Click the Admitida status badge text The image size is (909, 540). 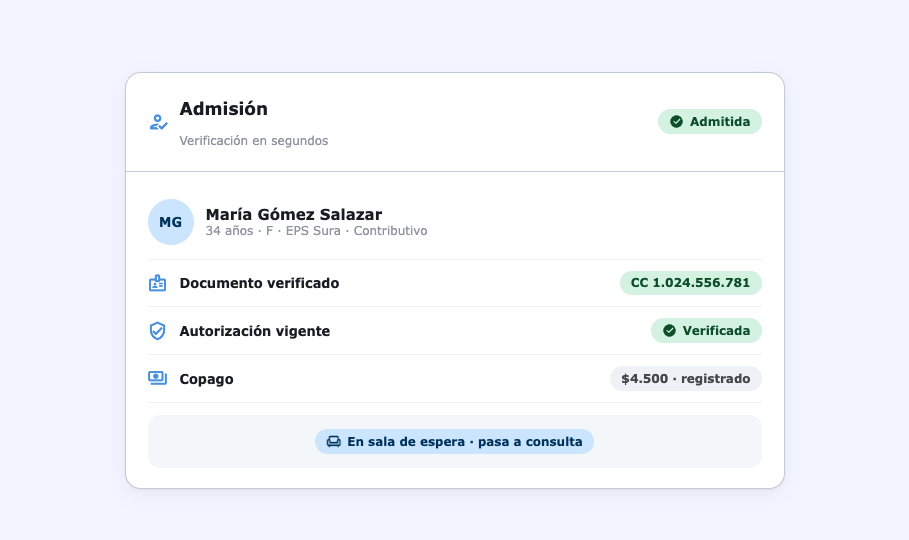coord(719,121)
